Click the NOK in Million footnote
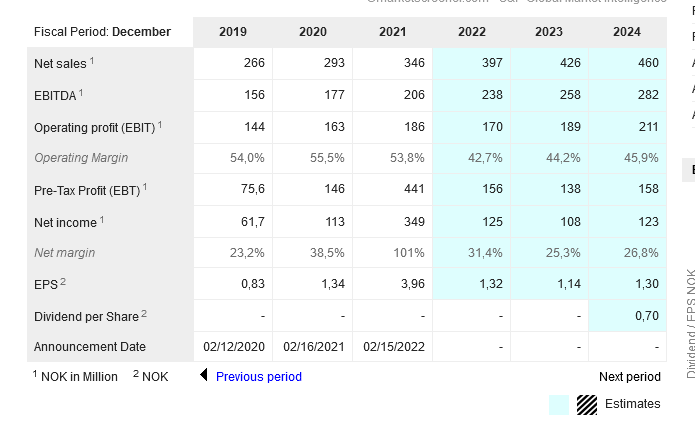The height and width of the screenshot is (425, 695). 75,376
